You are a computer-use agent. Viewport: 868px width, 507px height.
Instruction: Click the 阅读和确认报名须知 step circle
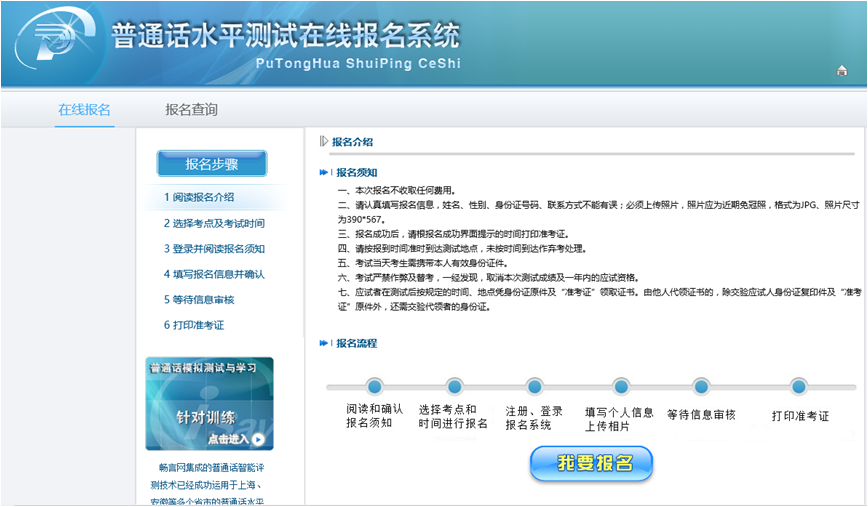click(375, 387)
